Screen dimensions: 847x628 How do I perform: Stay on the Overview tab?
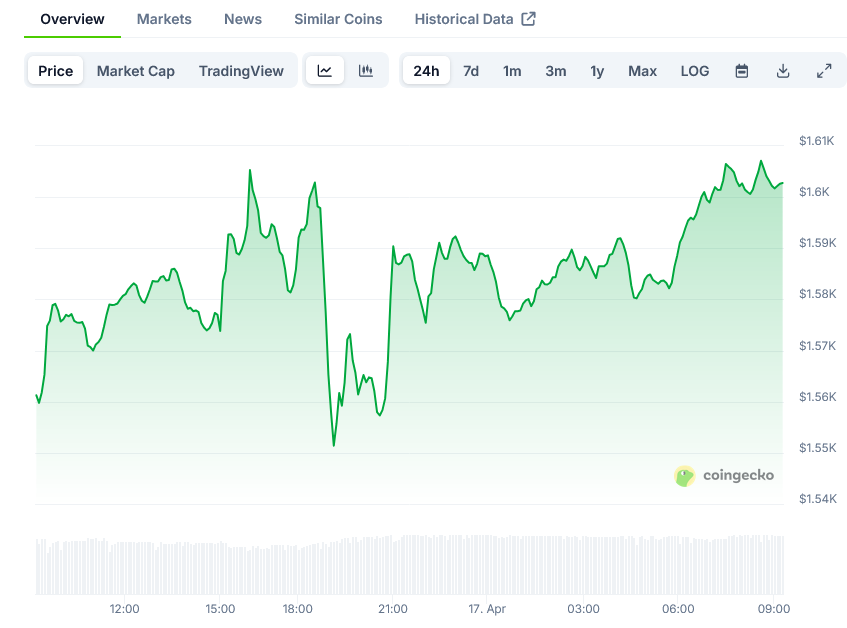click(71, 18)
